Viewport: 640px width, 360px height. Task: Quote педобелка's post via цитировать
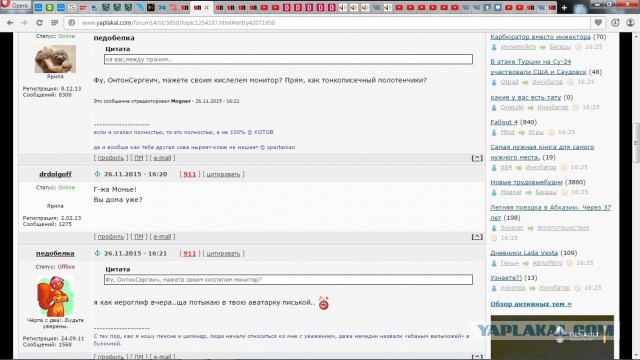tap(223, 253)
